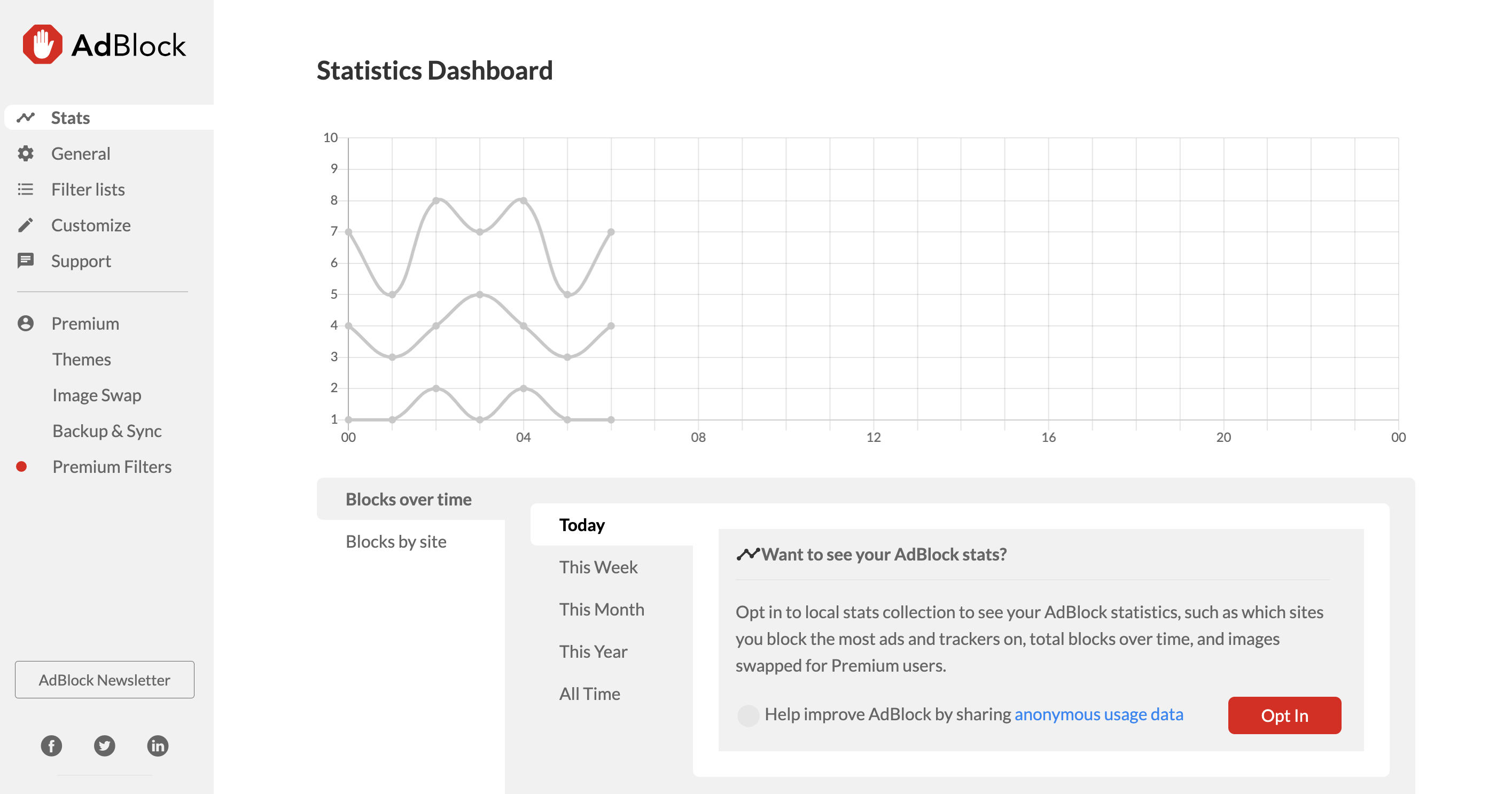
Task: Expand Blocks by site section
Action: (396, 541)
